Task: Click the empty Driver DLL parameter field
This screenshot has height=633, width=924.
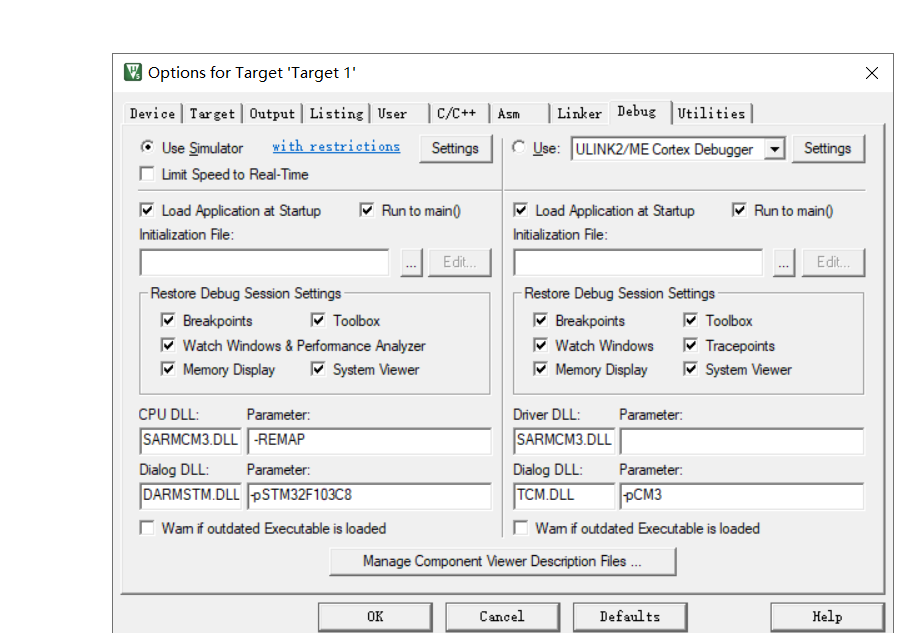Action: pos(742,441)
